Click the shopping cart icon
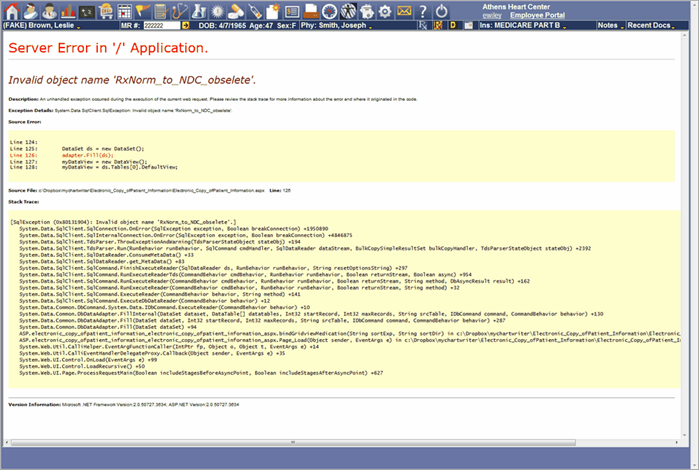The width and height of the screenshot is (699, 470). pos(104,10)
